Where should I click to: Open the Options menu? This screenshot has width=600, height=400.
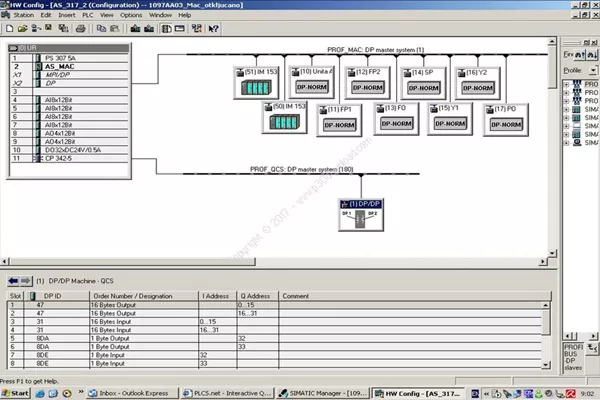(131, 15)
